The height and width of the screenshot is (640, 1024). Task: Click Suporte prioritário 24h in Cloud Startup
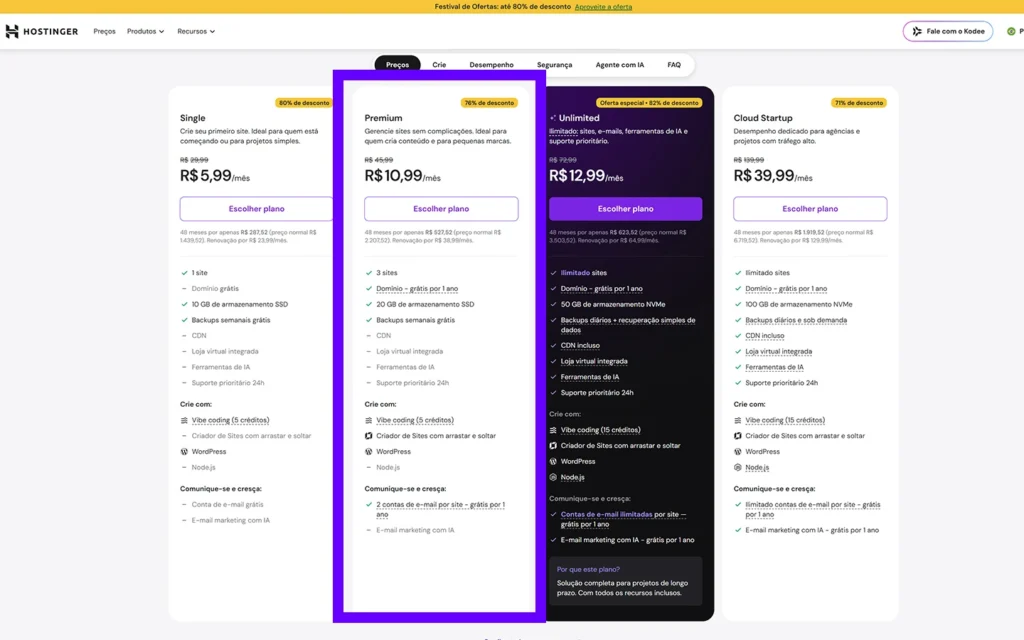pyautogui.click(x=781, y=383)
